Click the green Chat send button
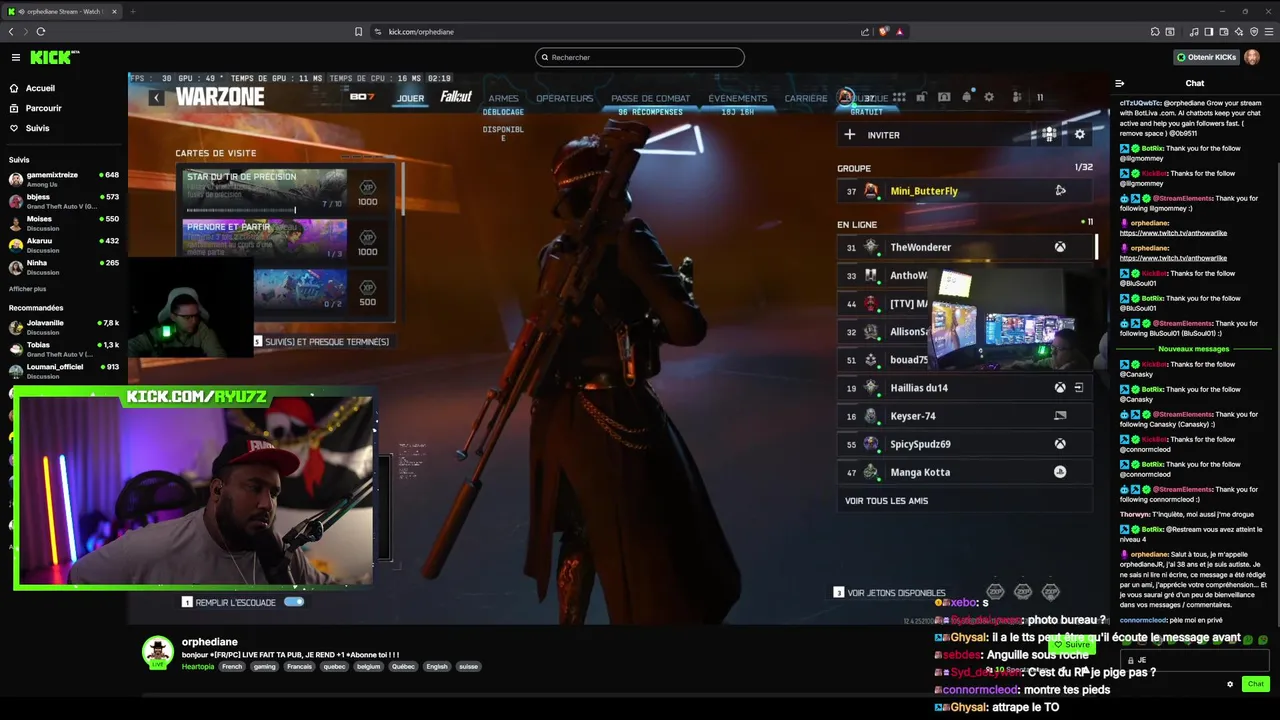This screenshot has height=720, width=1280. point(1255,684)
